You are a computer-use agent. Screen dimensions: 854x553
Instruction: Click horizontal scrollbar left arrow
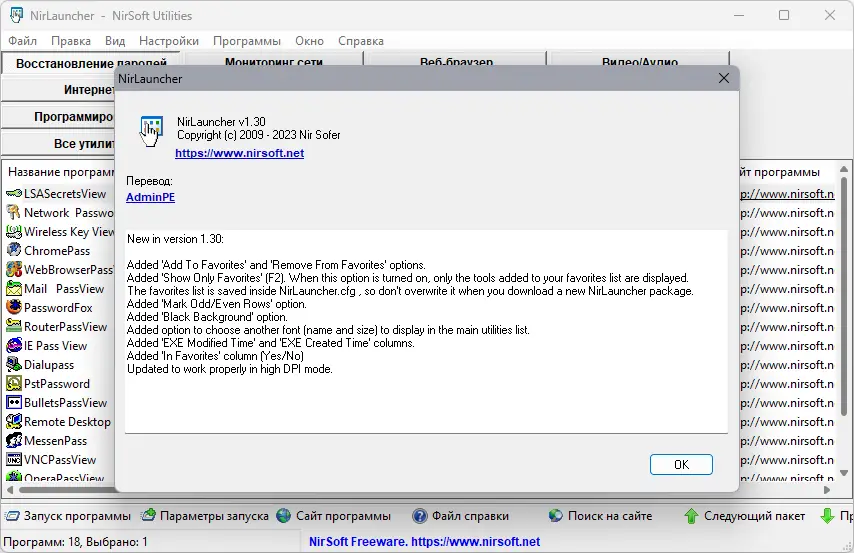(10, 490)
